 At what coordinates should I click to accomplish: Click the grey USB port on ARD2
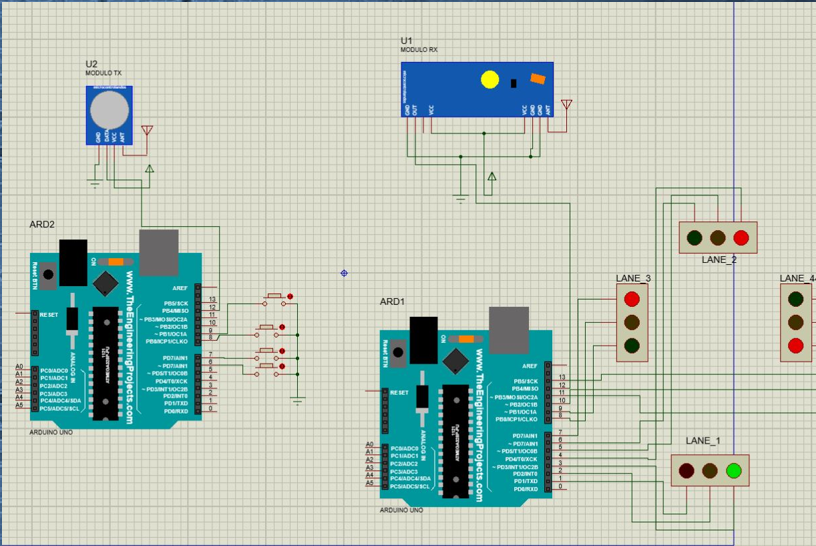pos(157,250)
